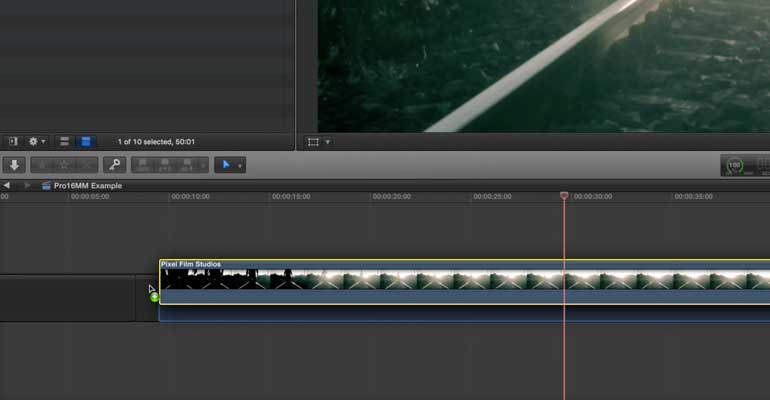
Task: Click the 00:00:10:00 ruler timecode
Action: click(x=191, y=196)
